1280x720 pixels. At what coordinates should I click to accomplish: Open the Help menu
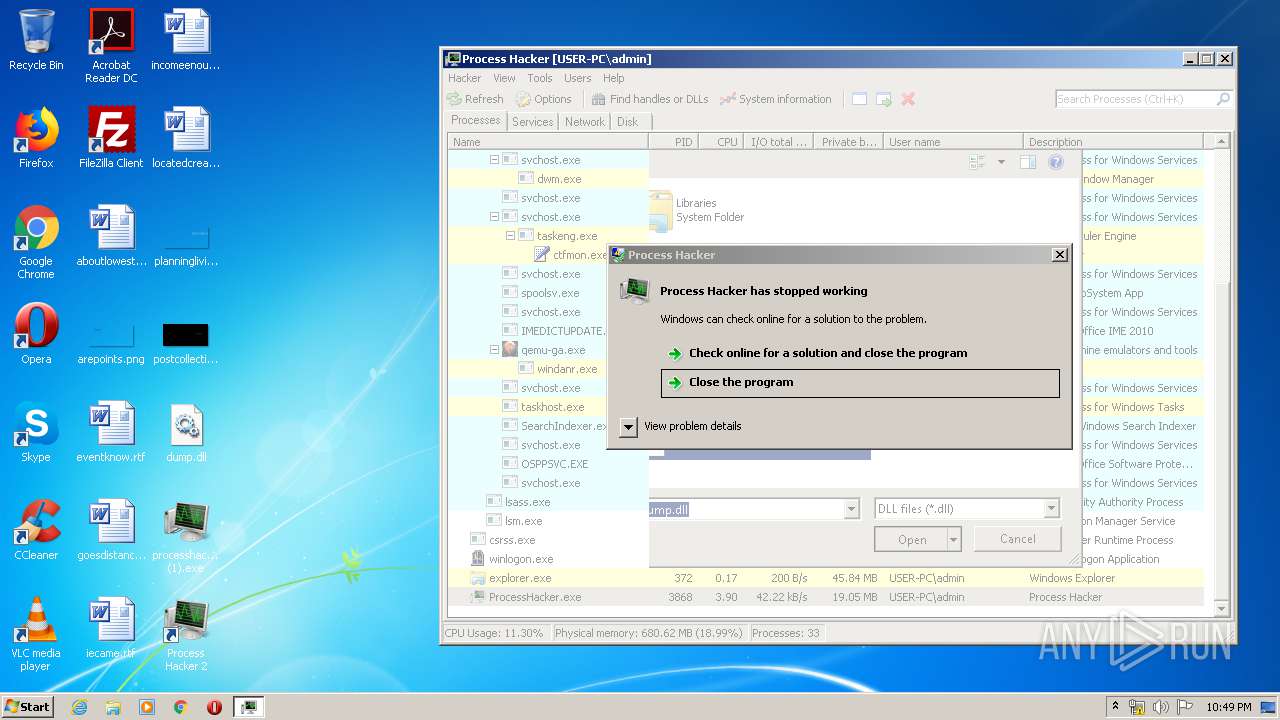614,78
